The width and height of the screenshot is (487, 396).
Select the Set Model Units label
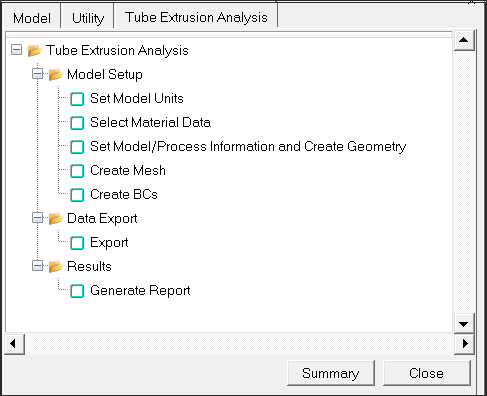[137, 99]
